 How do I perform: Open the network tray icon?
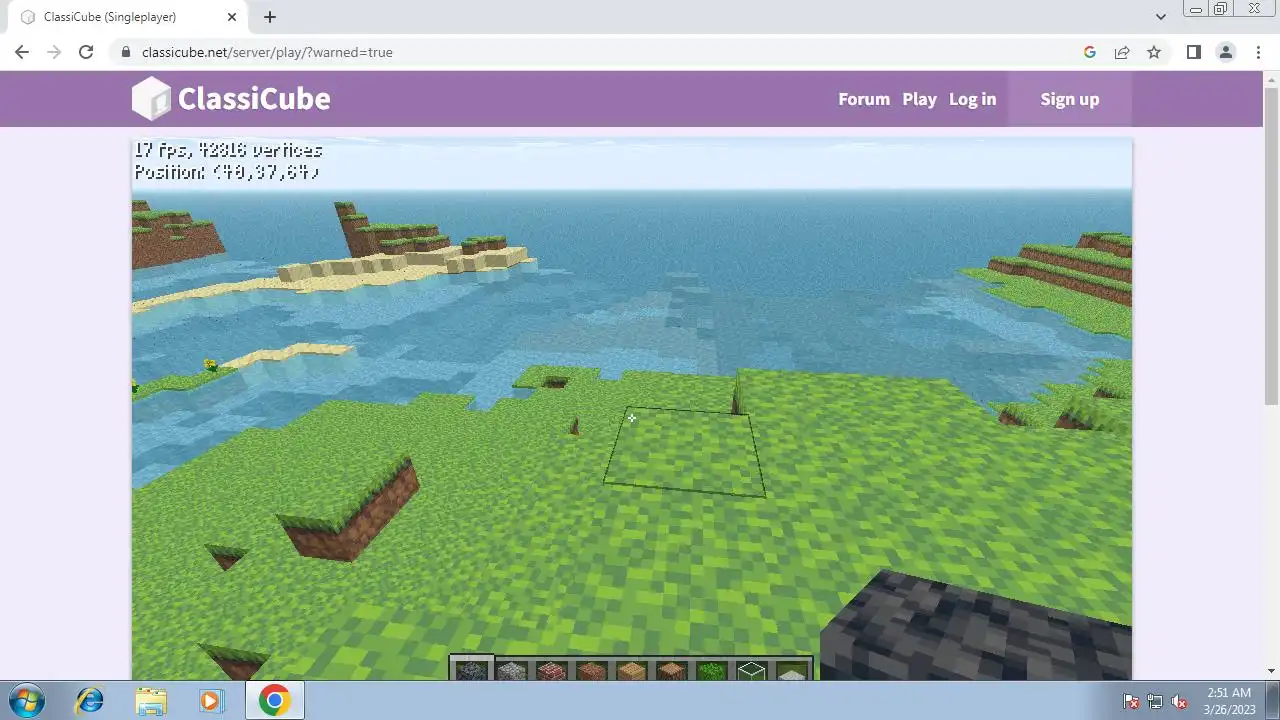click(x=1155, y=701)
